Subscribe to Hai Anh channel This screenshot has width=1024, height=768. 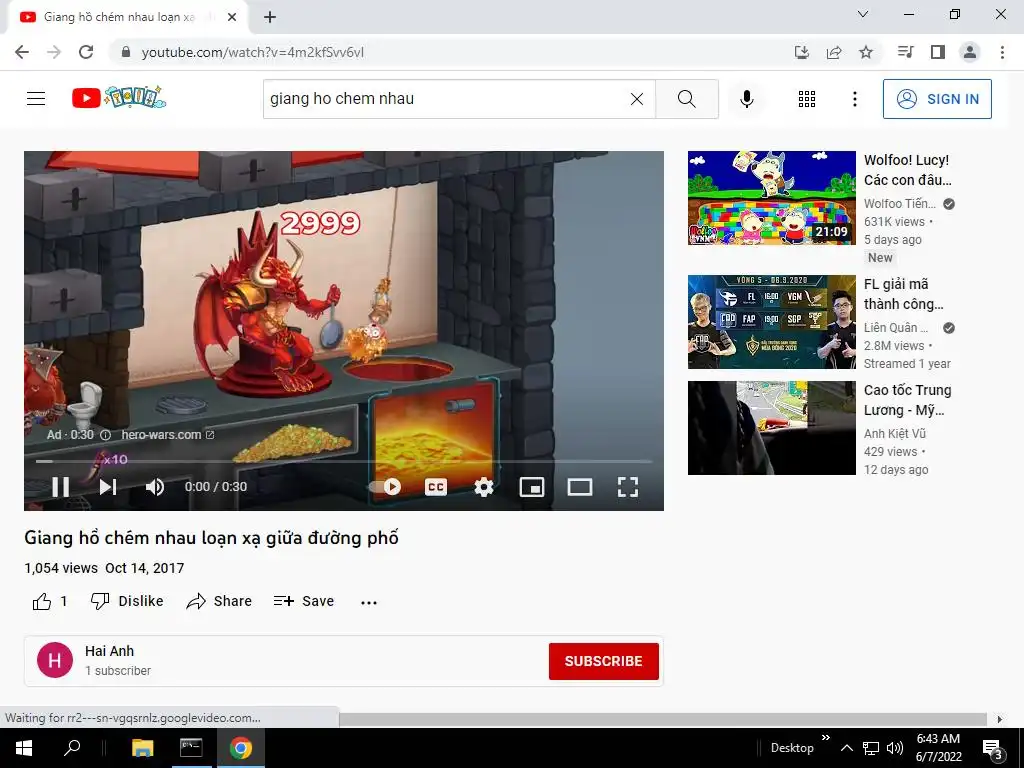click(603, 661)
